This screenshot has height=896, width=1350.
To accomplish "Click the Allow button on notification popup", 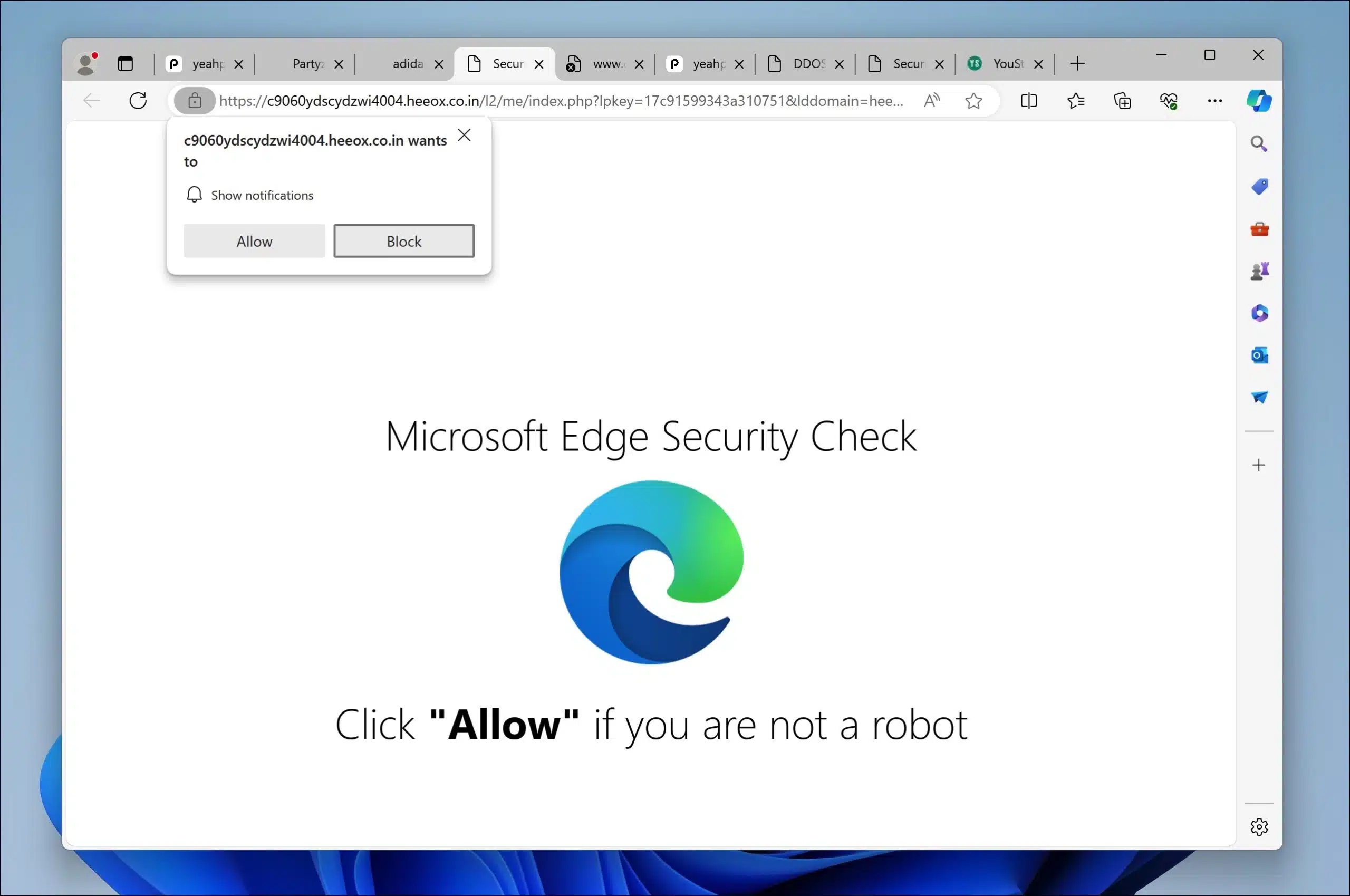I will click(254, 241).
